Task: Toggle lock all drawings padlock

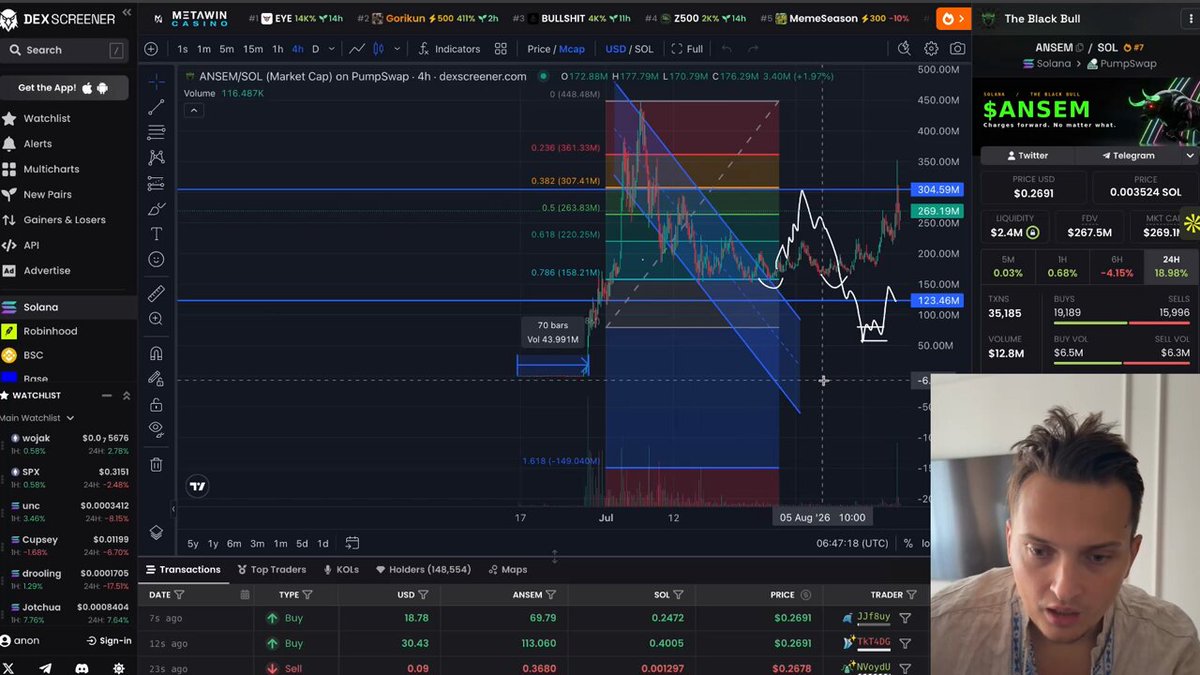Action: tap(156, 404)
